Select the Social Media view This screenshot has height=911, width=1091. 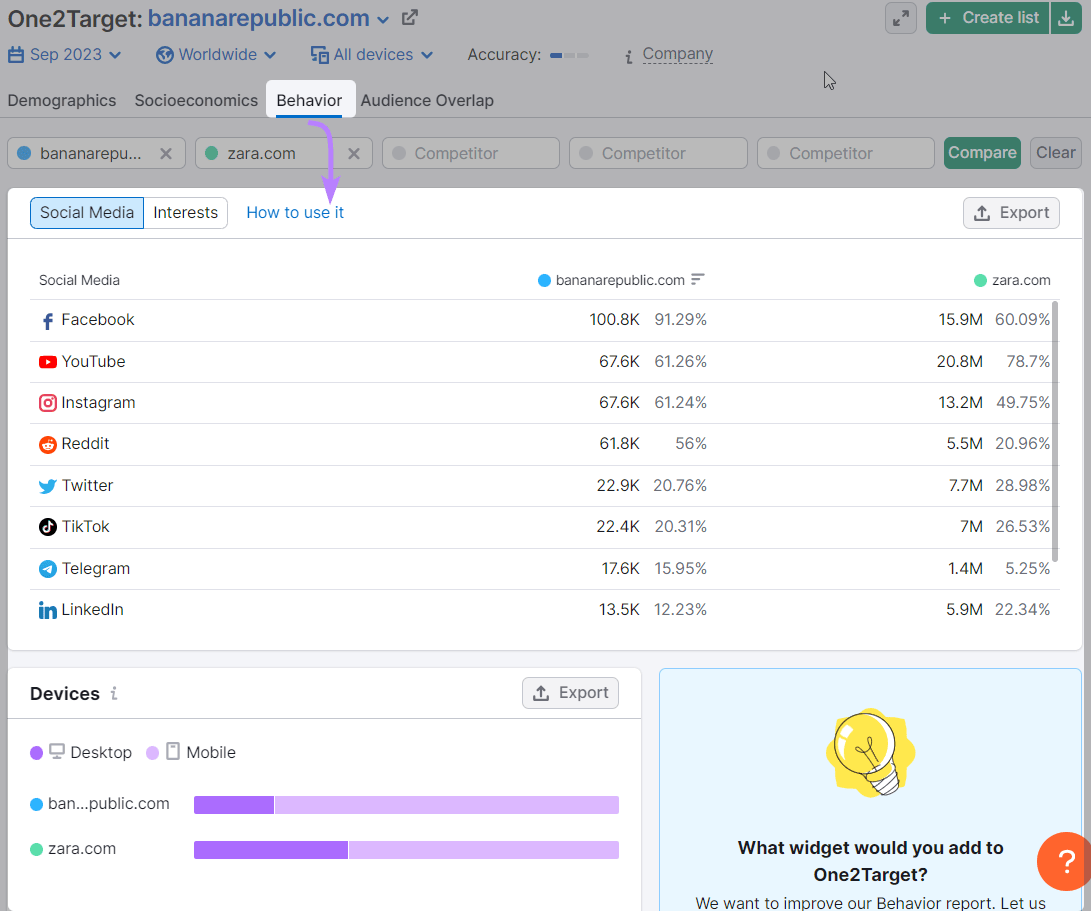click(x=86, y=212)
